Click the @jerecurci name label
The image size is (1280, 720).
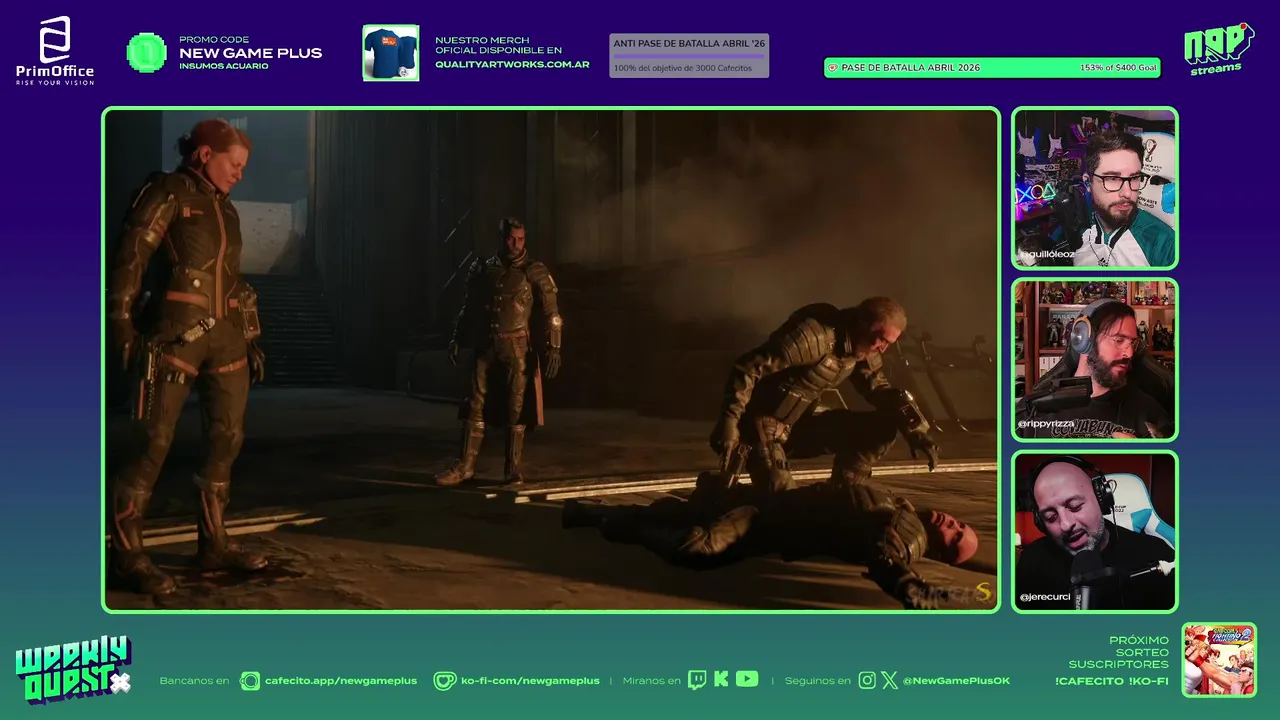[1046, 597]
